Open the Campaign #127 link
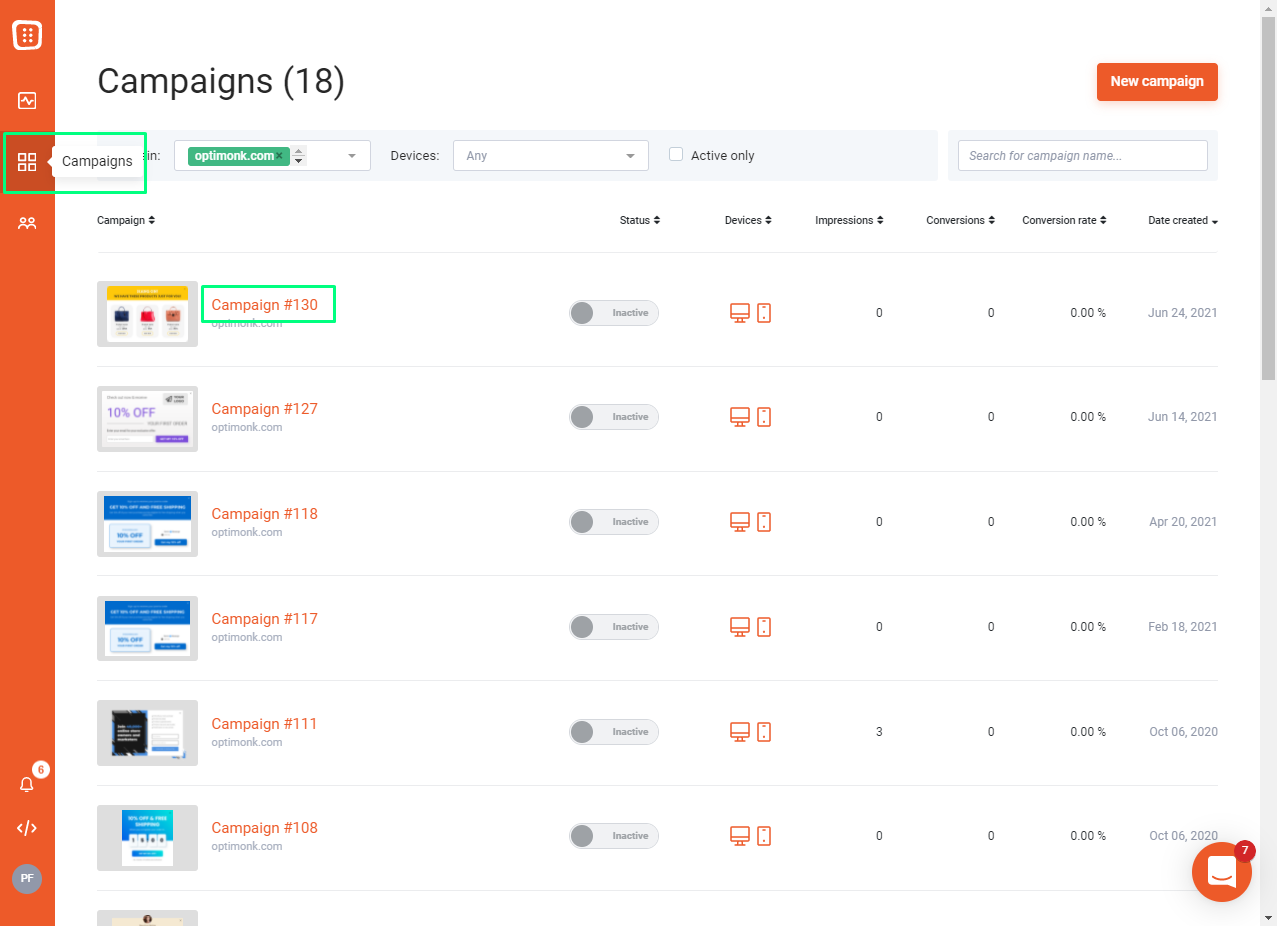1277x926 pixels. click(264, 409)
